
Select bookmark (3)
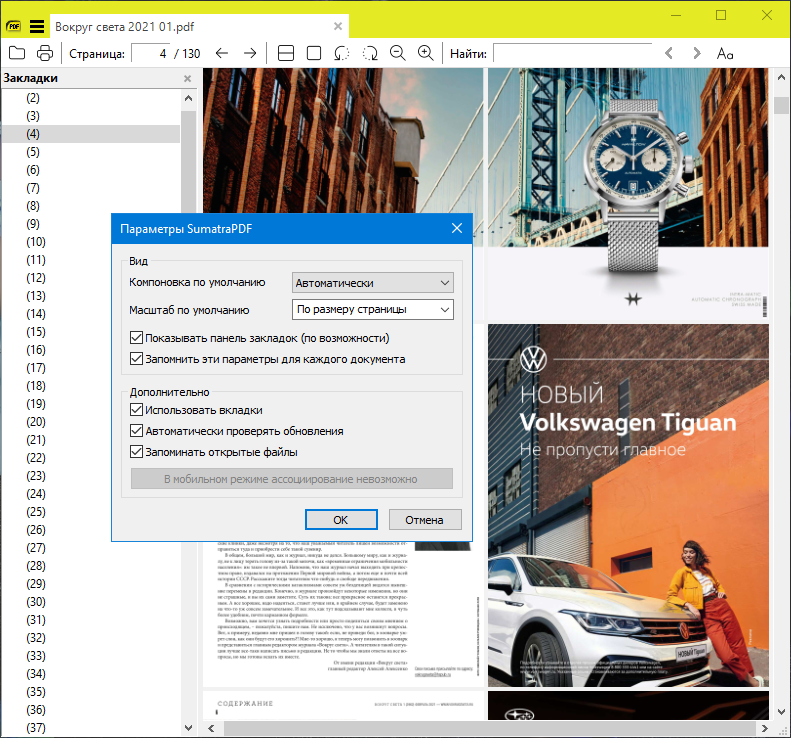(x=33, y=116)
